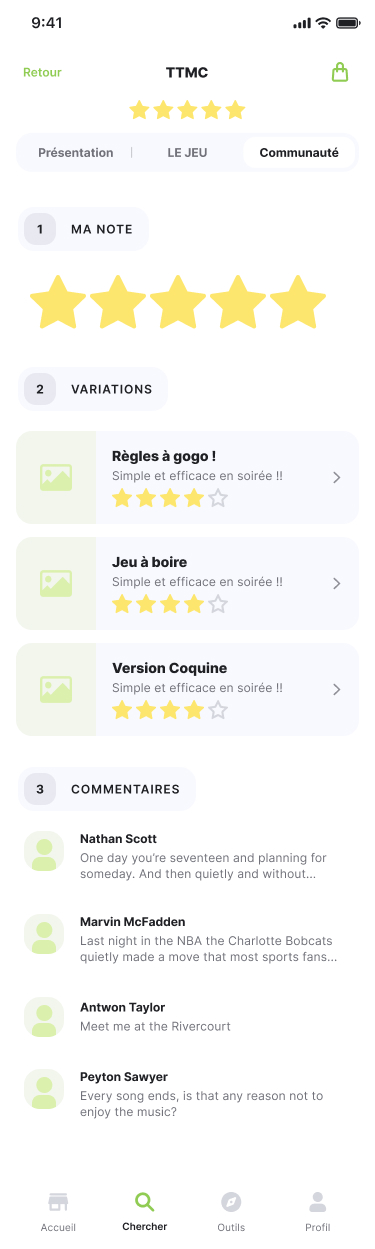This screenshot has height=1249, width=375.
Task: Tap the Accueil store icon
Action: (x=58, y=1201)
